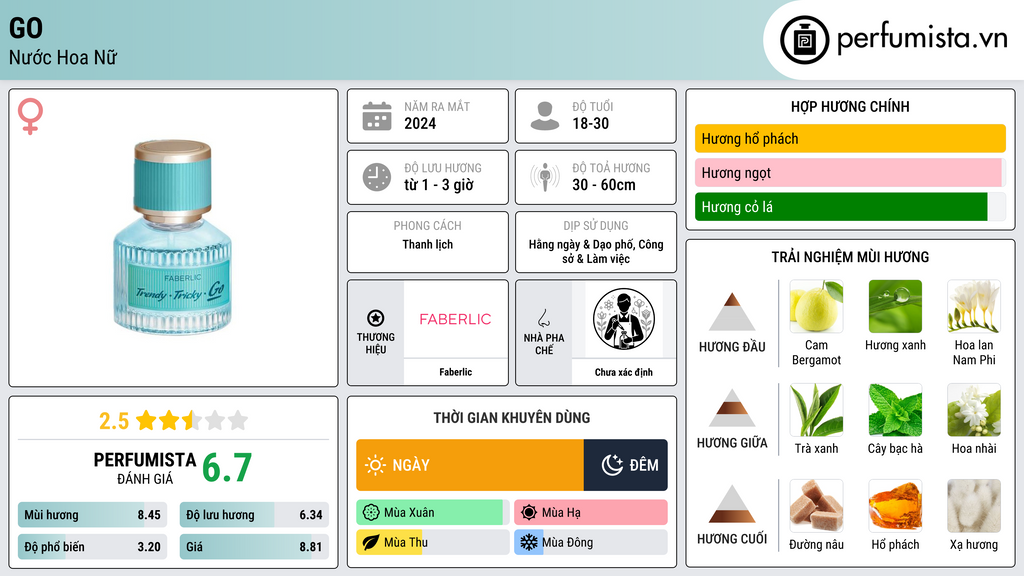Image resolution: width=1024 pixels, height=576 pixels.
Task: Click the pink female gender symbol
Action: pos(30,116)
